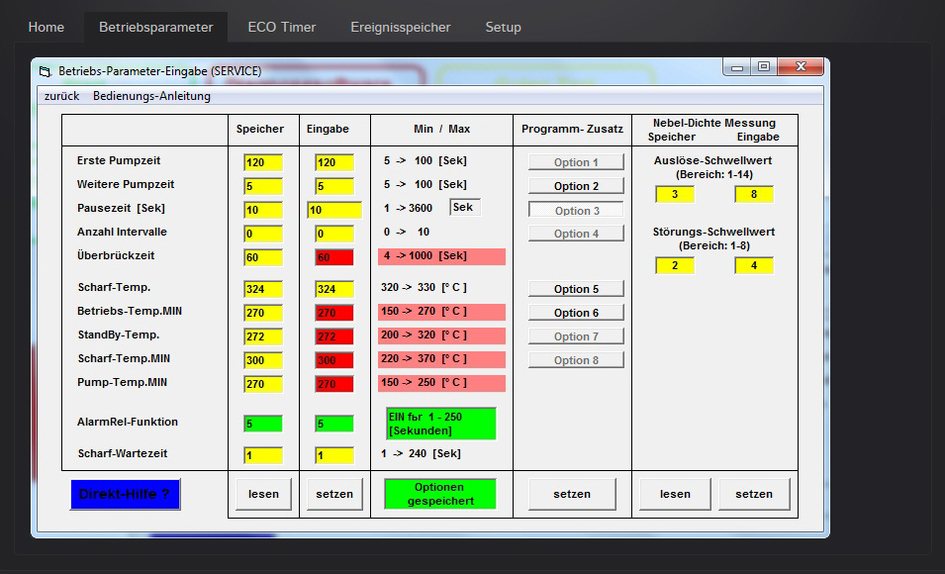945x574 pixels.
Task: Click the green EIN für 1 - 250 box
Action: coord(441,423)
